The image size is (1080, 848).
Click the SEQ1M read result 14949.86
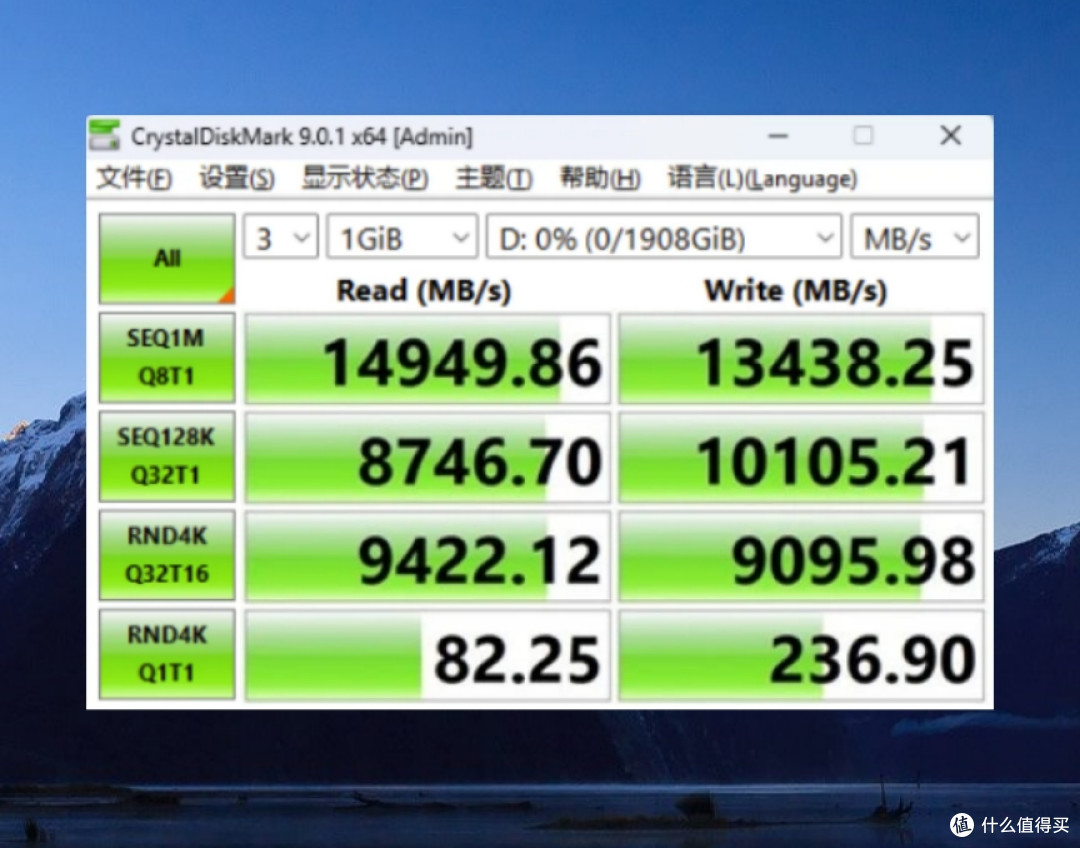pos(428,359)
